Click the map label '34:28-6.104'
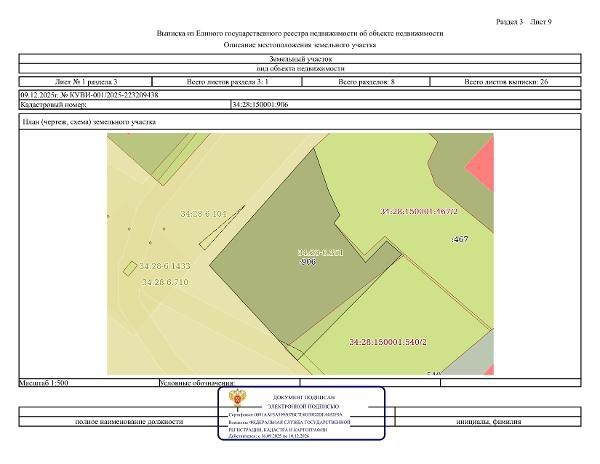 pyautogui.click(x=204, y=214)
